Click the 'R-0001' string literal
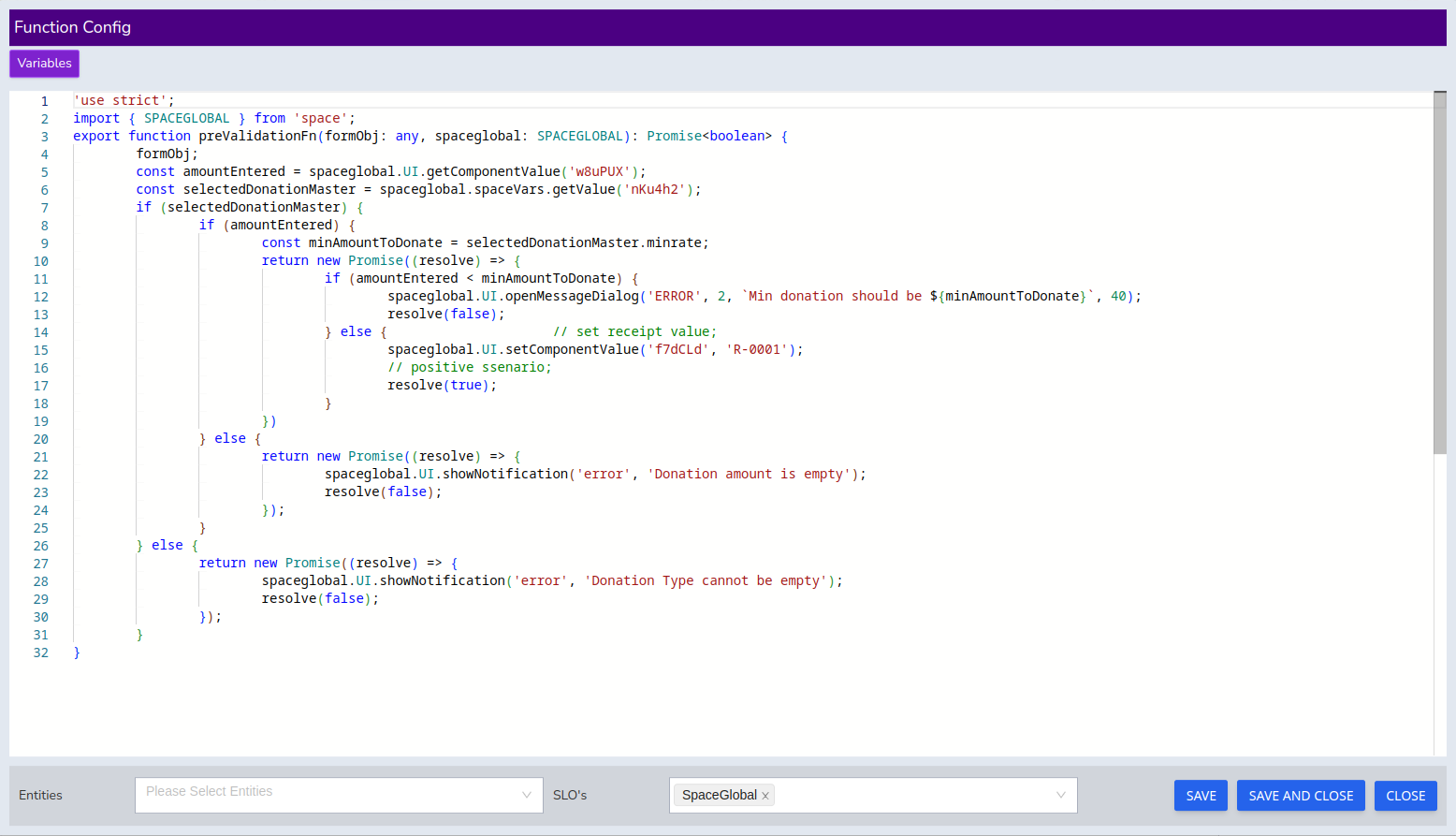Viewport: 1456px width, 836px height. 757,350
